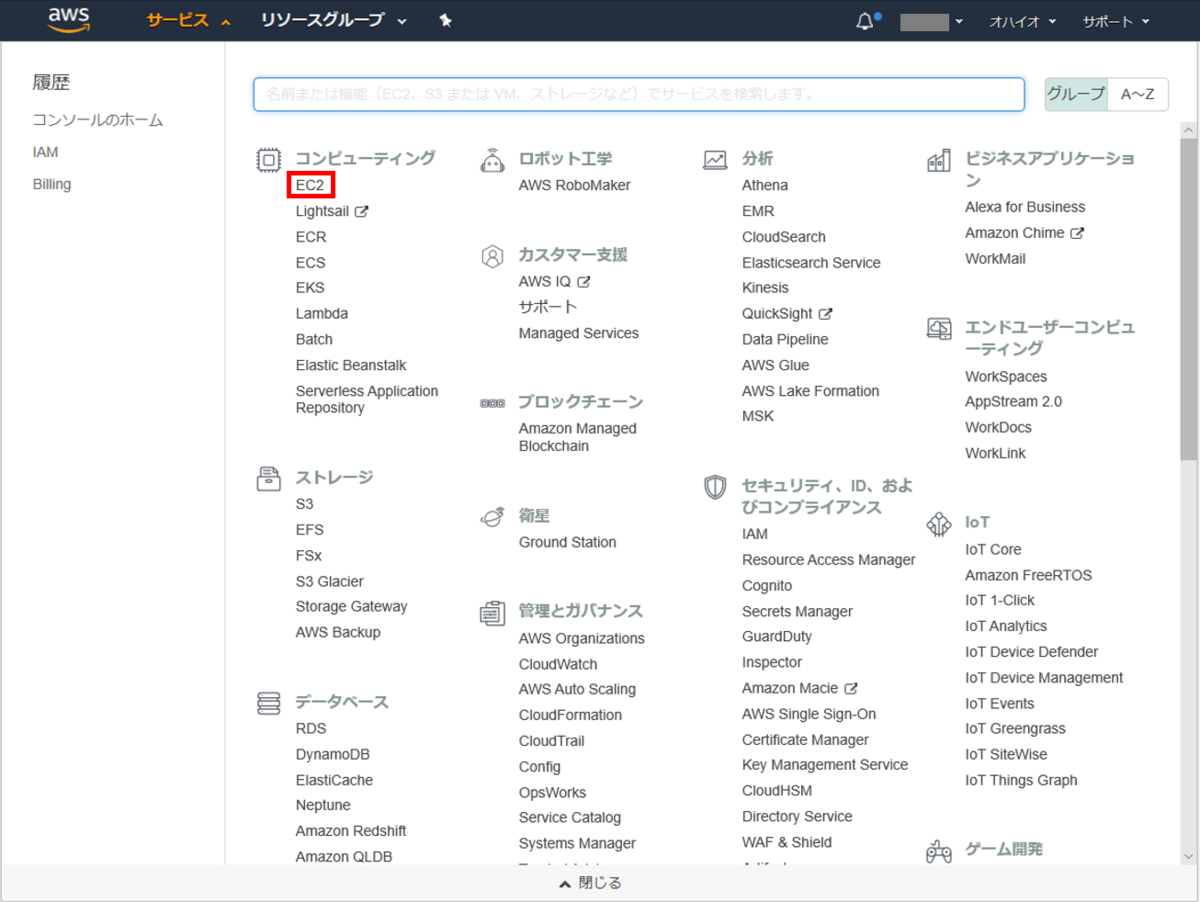Collapse services panel with 閉じる
Screen dimensions: 1200x902
(590, 883)
